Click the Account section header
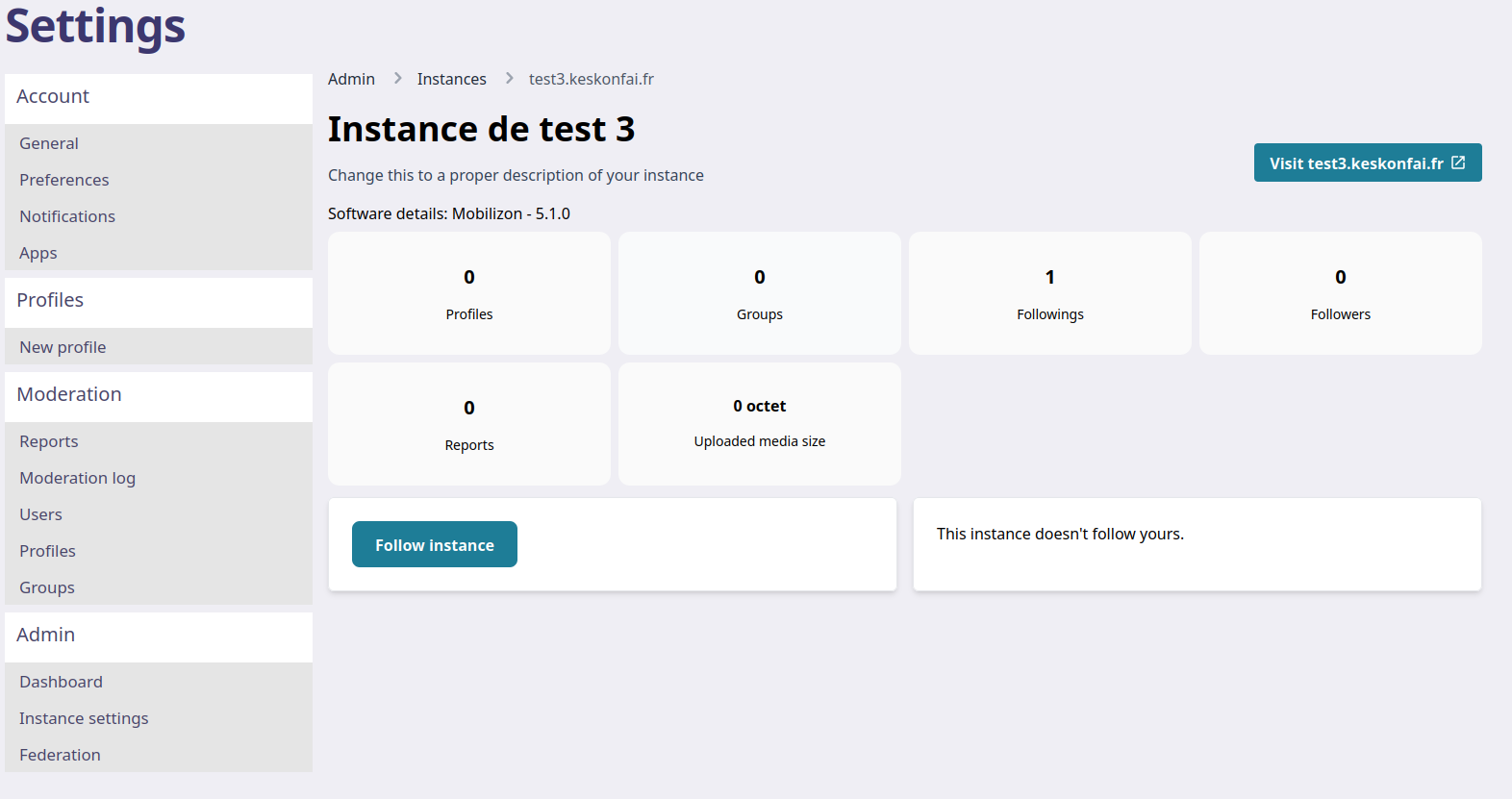 [x=159, y=98]
